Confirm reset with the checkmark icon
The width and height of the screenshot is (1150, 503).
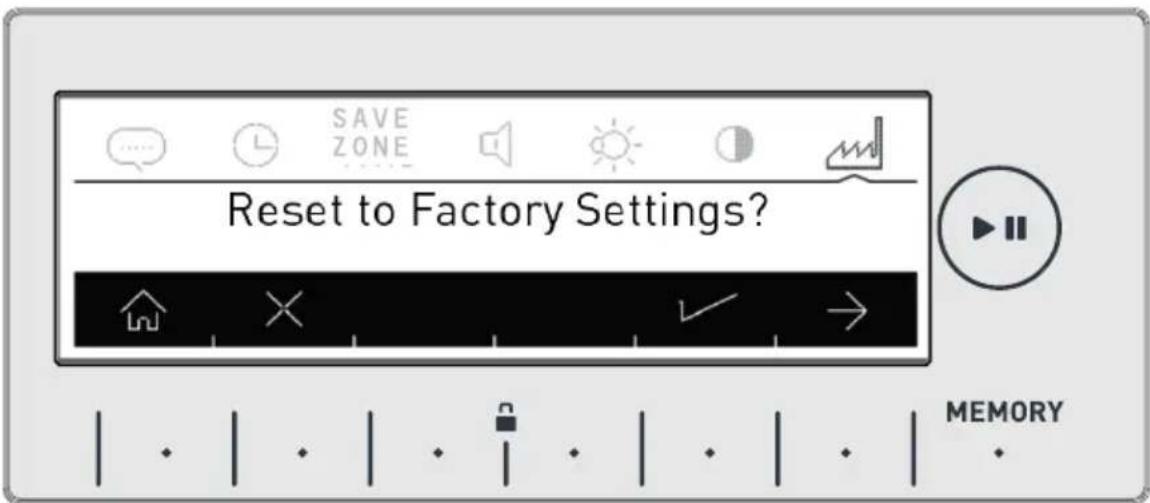tap(707, 306)
